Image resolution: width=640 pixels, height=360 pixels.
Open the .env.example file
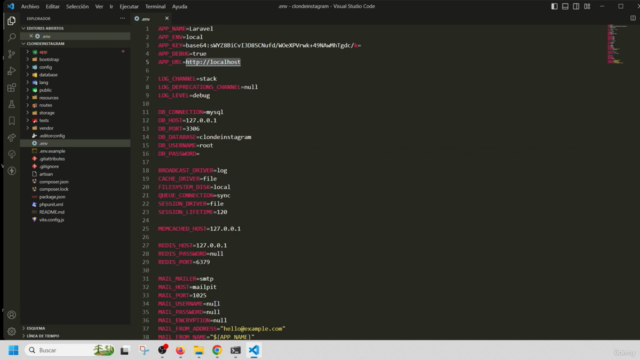[52, 151]
